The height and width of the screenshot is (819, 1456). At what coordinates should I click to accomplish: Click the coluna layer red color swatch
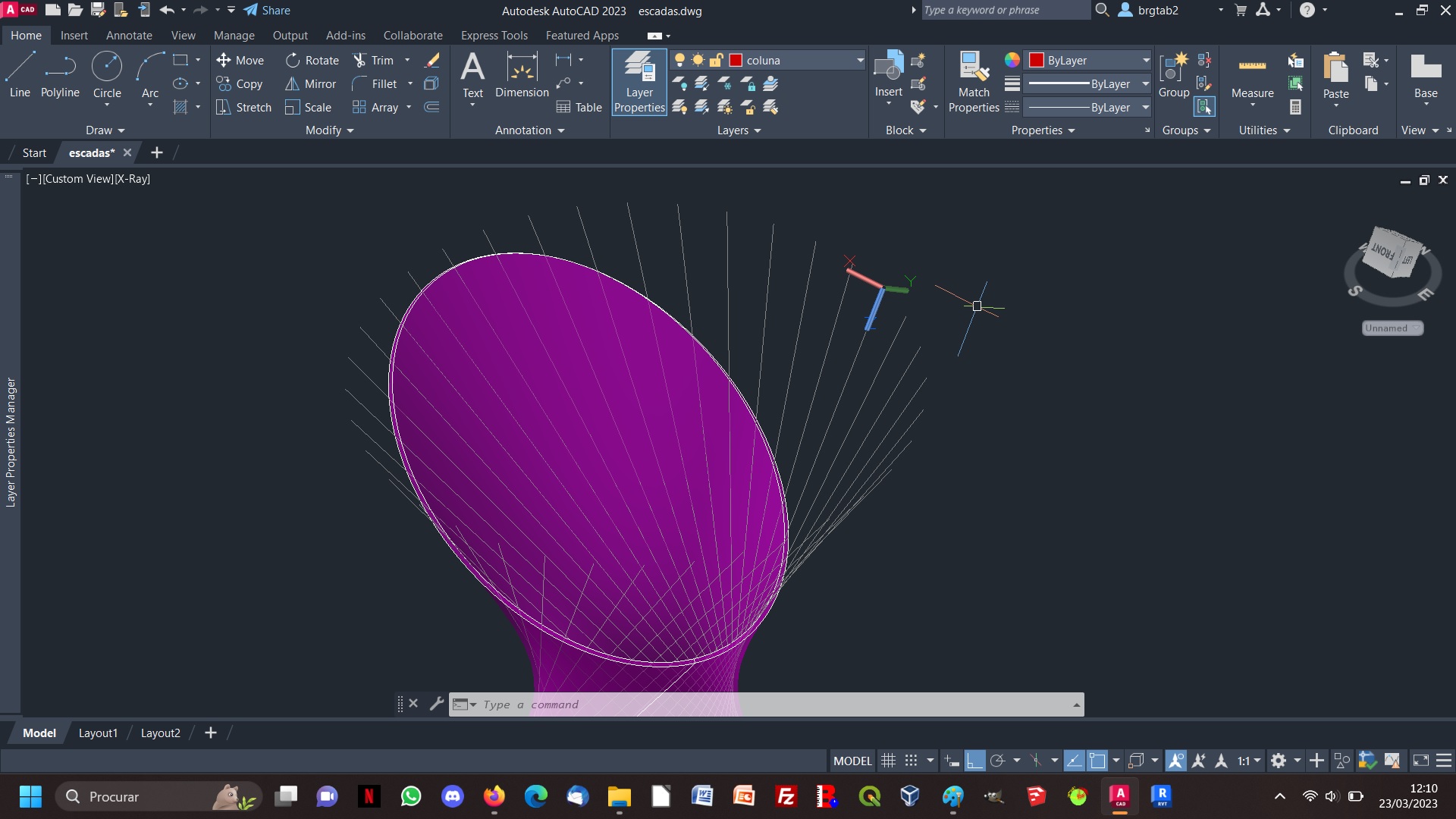pos(736,60)
